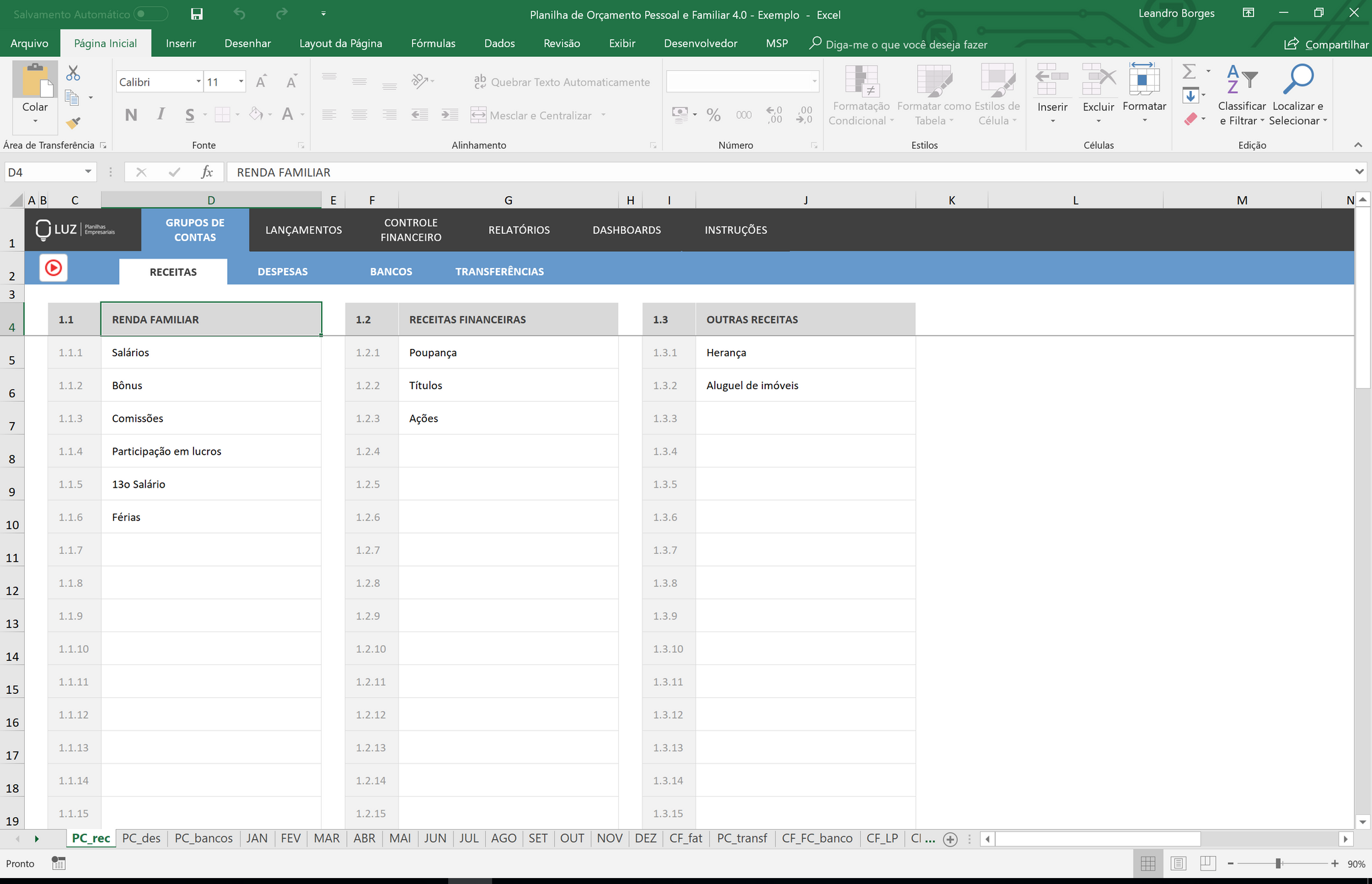Image resolution: width=1372 pixels, height=884 pixels.
Task: Click the percent style icon
Action: pyautogui.click(x=713, y=115)
